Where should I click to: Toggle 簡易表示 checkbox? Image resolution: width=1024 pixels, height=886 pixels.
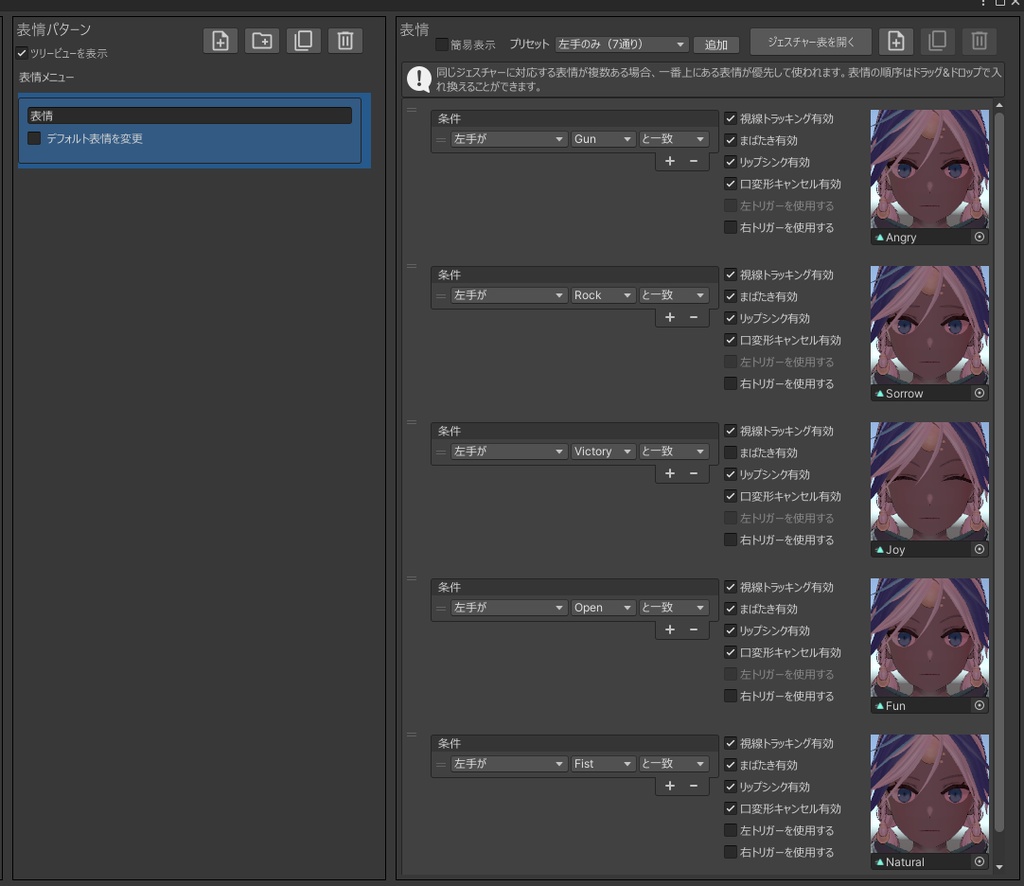441,44
